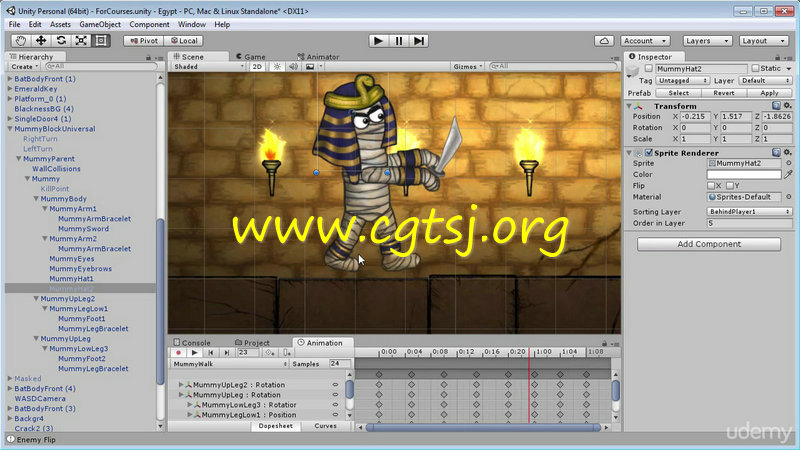The height and width of the screenshot is (450, 800).
Task: Open the Tag Untagged dropdown
Action: [x=682, y=81]
